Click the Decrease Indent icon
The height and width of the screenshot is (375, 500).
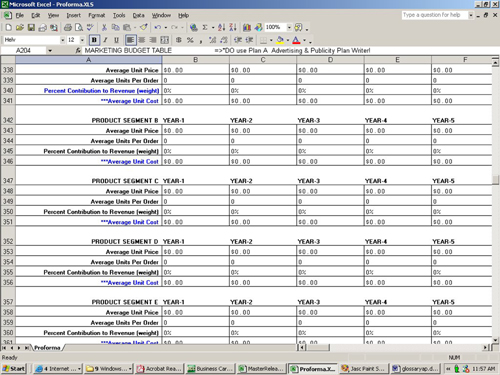[x=238, y=40]
